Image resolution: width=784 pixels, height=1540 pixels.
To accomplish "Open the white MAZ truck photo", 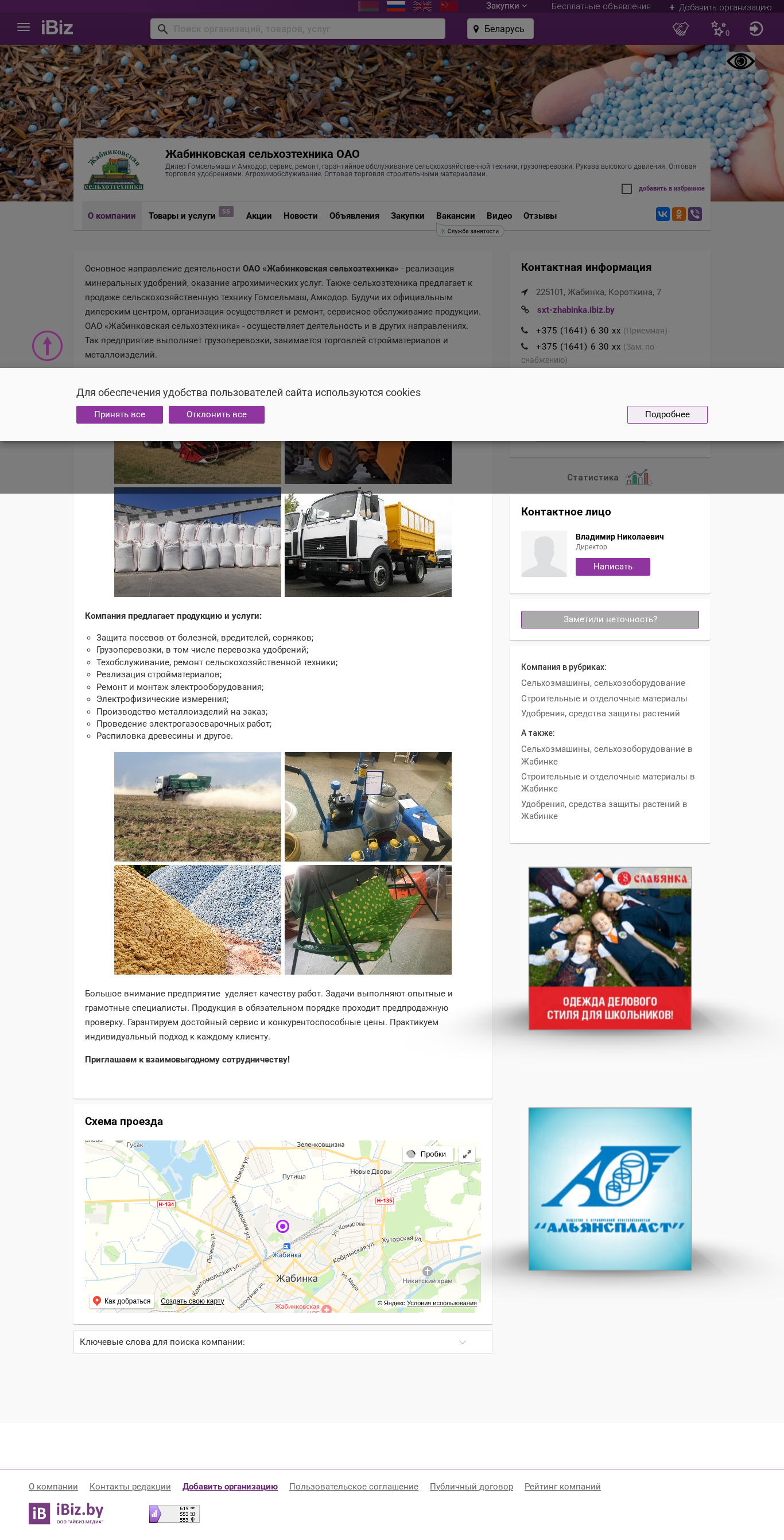I will coord(368,542).
